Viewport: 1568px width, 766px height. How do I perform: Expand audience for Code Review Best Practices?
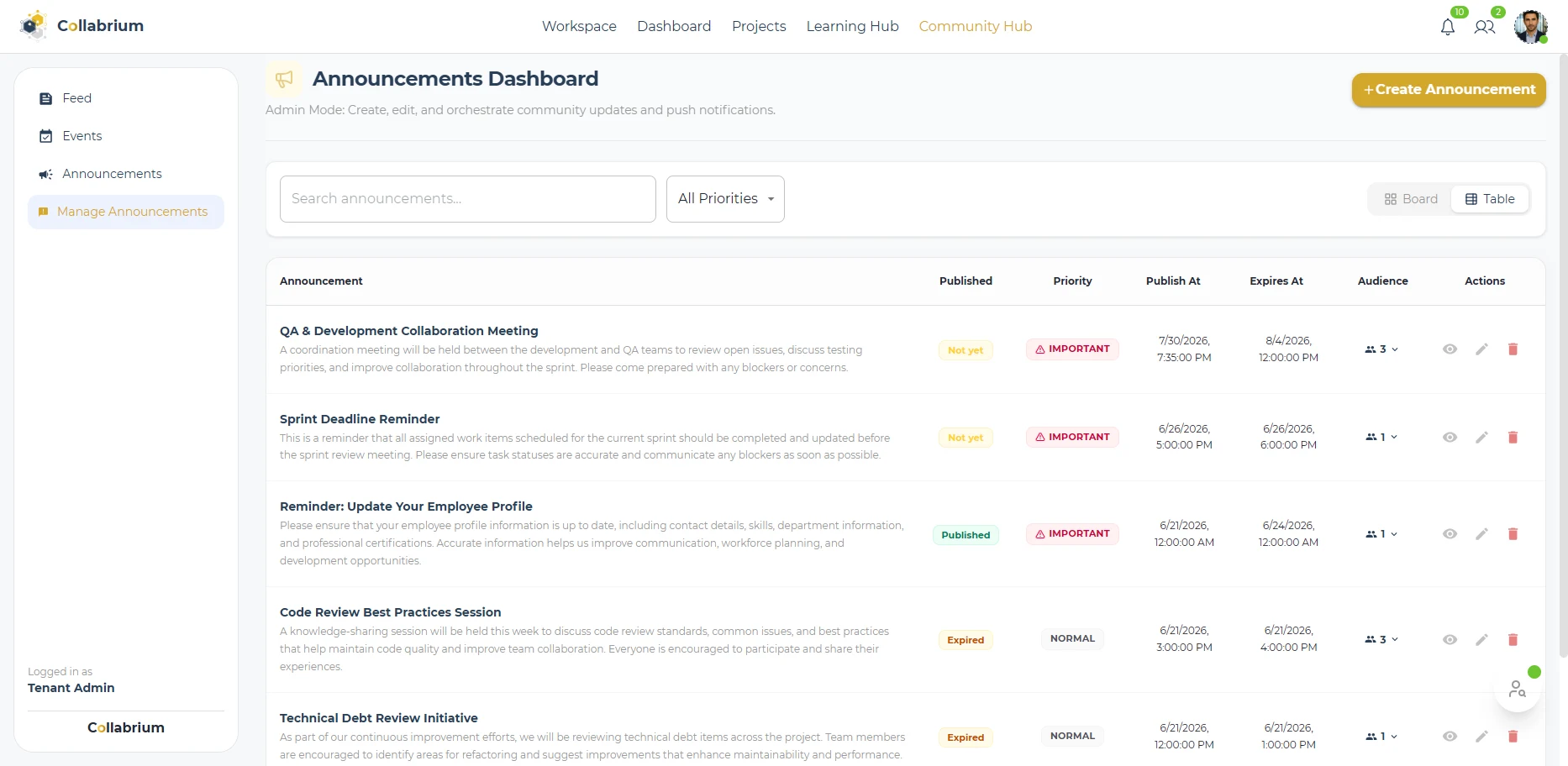pyautogui.click(x=1381, y=640)
